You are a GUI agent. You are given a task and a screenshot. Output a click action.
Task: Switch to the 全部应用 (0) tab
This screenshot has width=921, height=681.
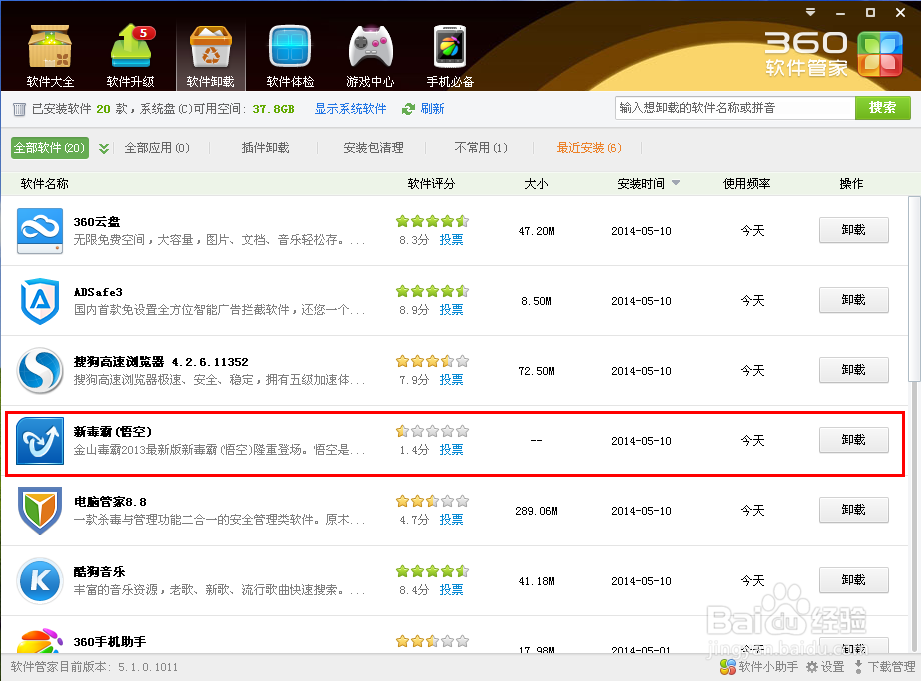click(157, 148)
